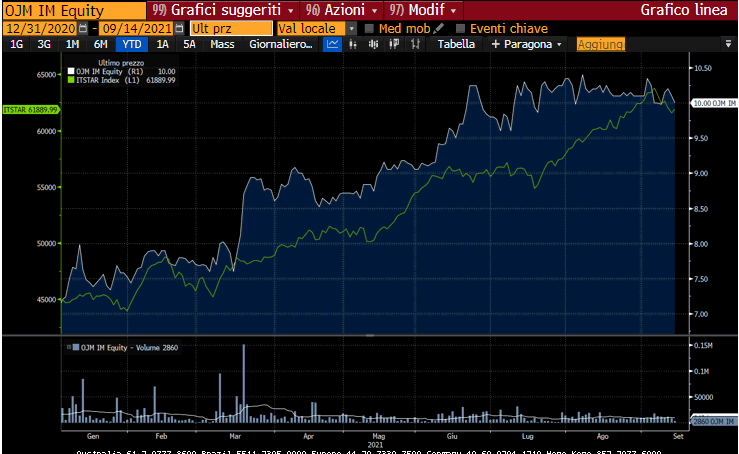Edit the end date field 09/14/2021
The height and width of the screenshot is (454, 739).
point(137,29)
